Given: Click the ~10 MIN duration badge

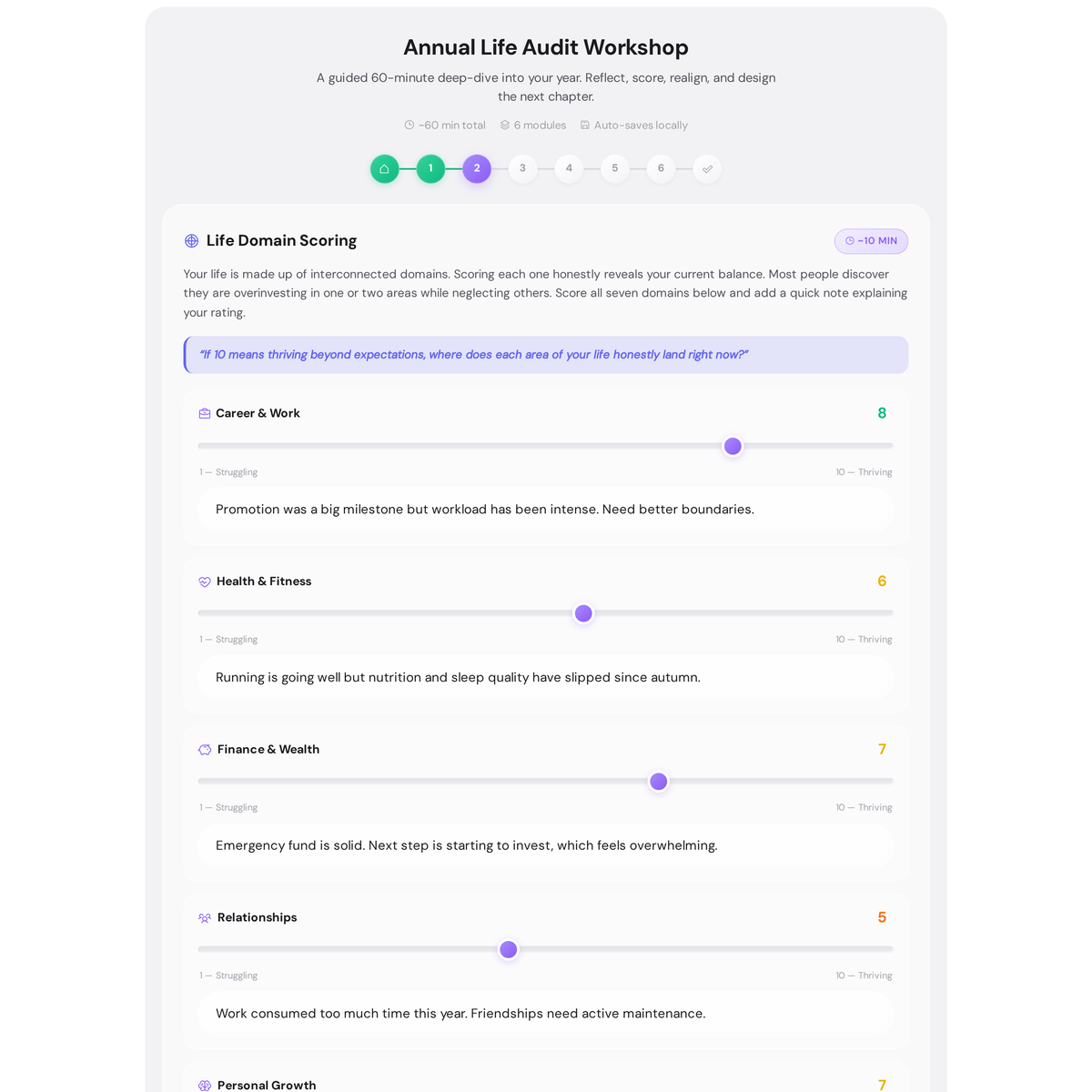Looking at the screenshot, I should point(871,240).
